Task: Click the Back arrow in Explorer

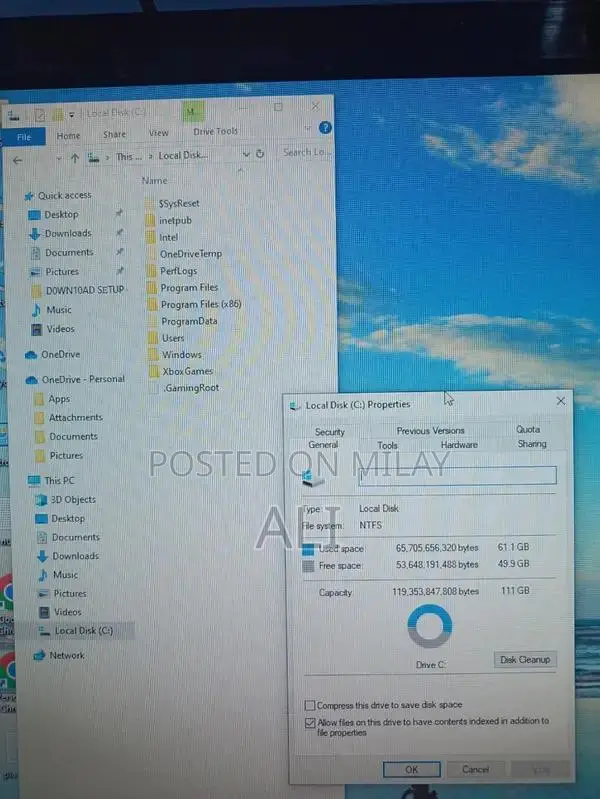Action: tap(17, 157)
